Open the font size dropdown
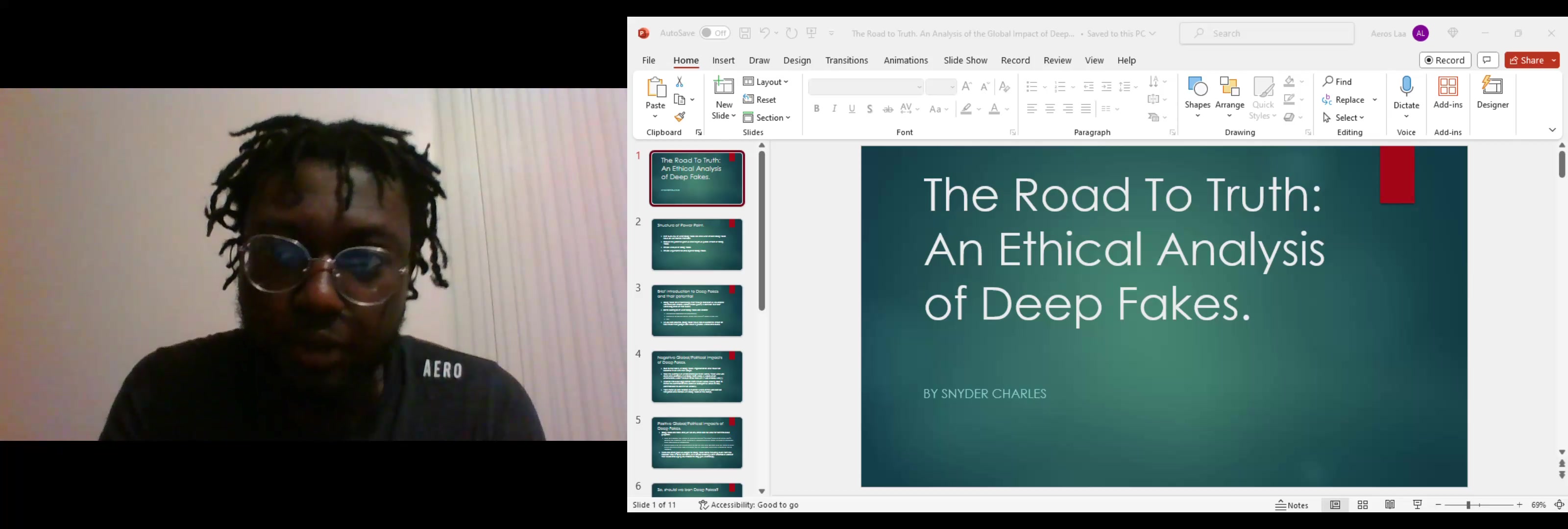 point(953,87)
